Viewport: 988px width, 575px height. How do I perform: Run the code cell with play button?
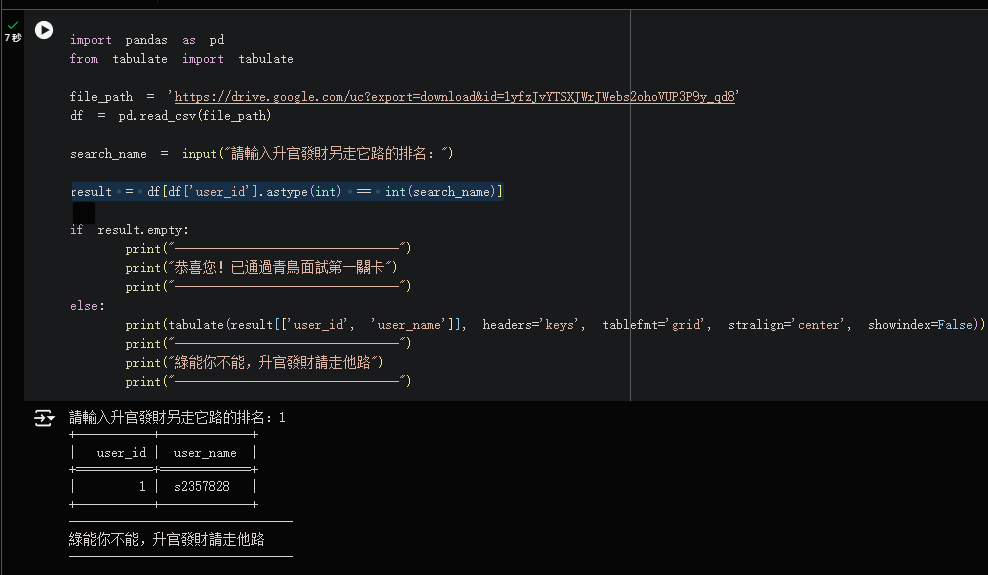tap(44, 30)
